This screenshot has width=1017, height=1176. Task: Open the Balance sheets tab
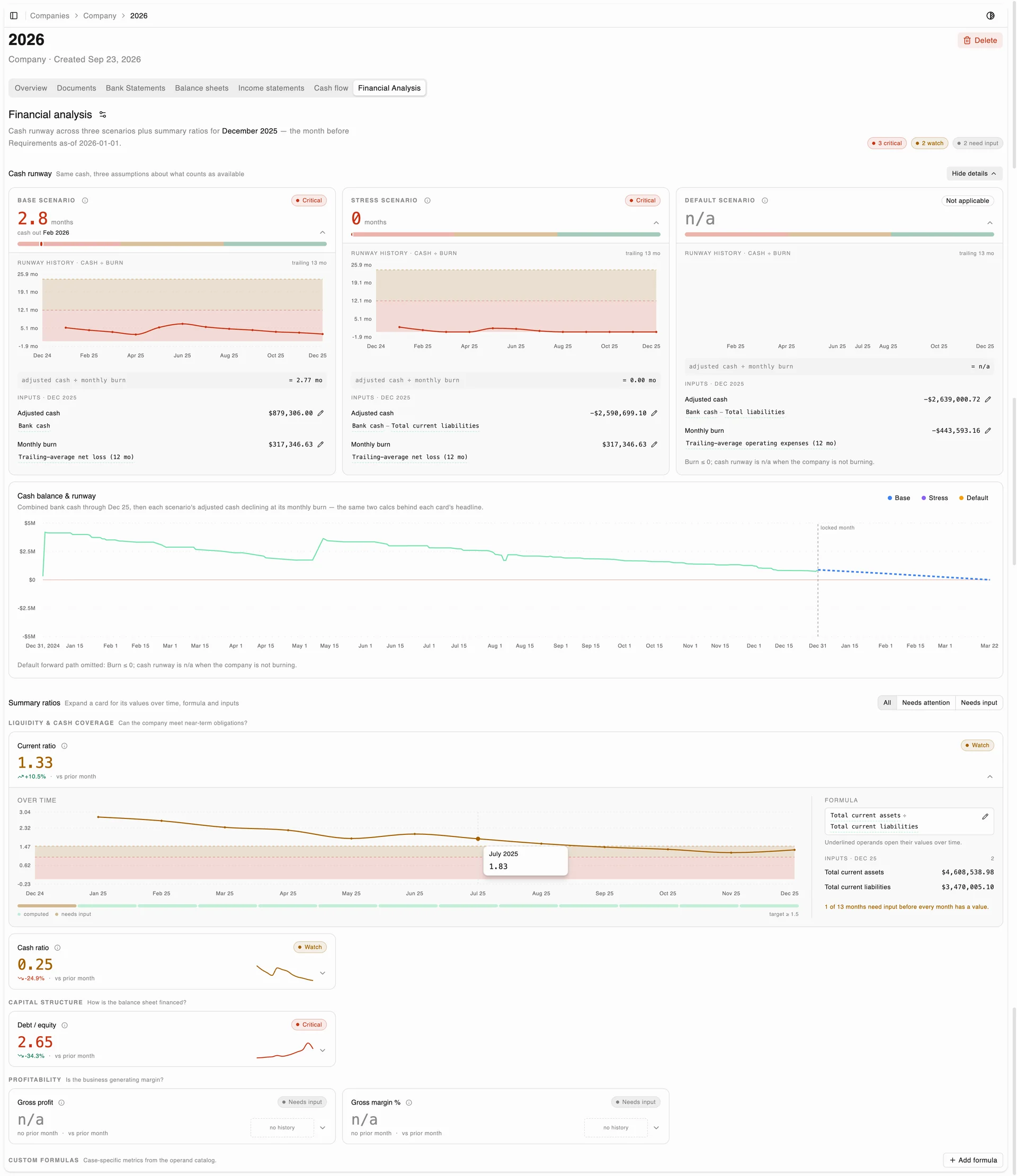[x=201, y=88]
